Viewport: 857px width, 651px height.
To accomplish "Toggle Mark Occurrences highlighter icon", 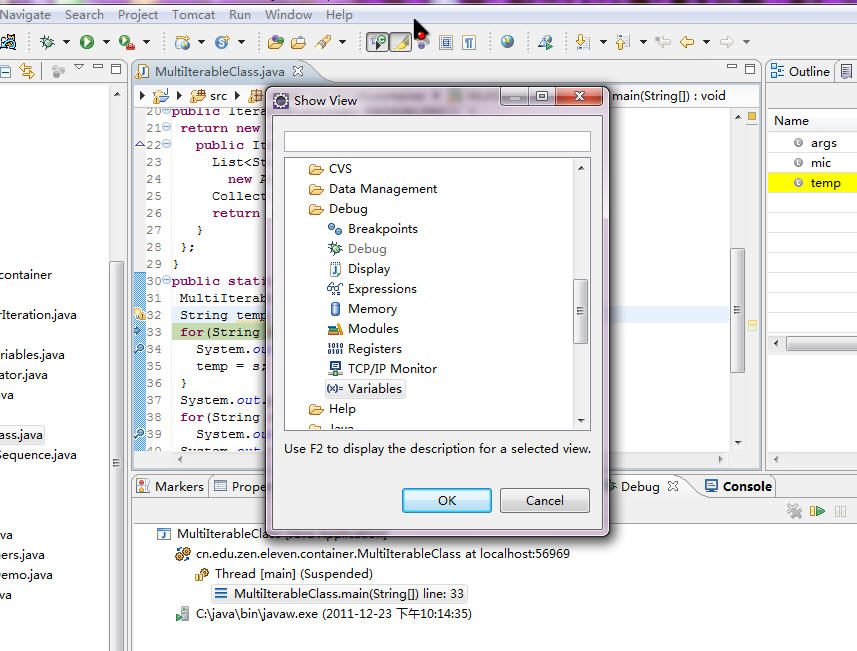I will coord(400,42).
